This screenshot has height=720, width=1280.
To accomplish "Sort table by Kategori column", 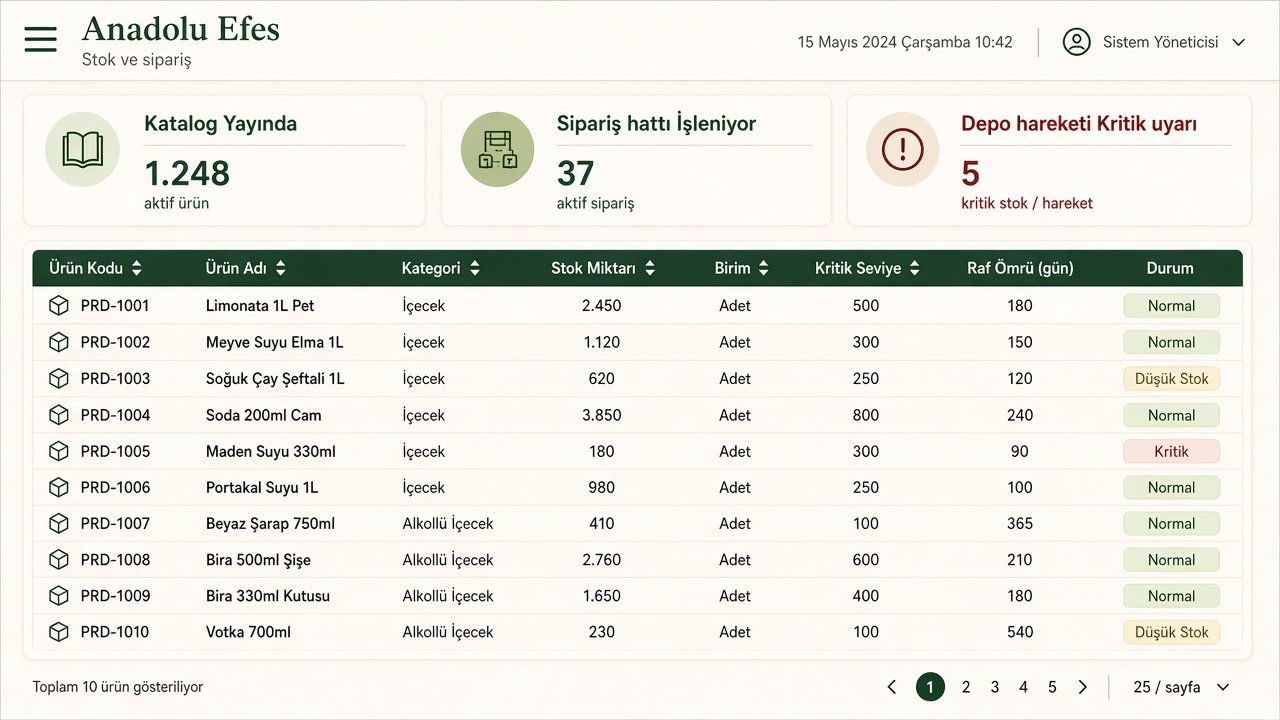I will [x=441, y=268].
